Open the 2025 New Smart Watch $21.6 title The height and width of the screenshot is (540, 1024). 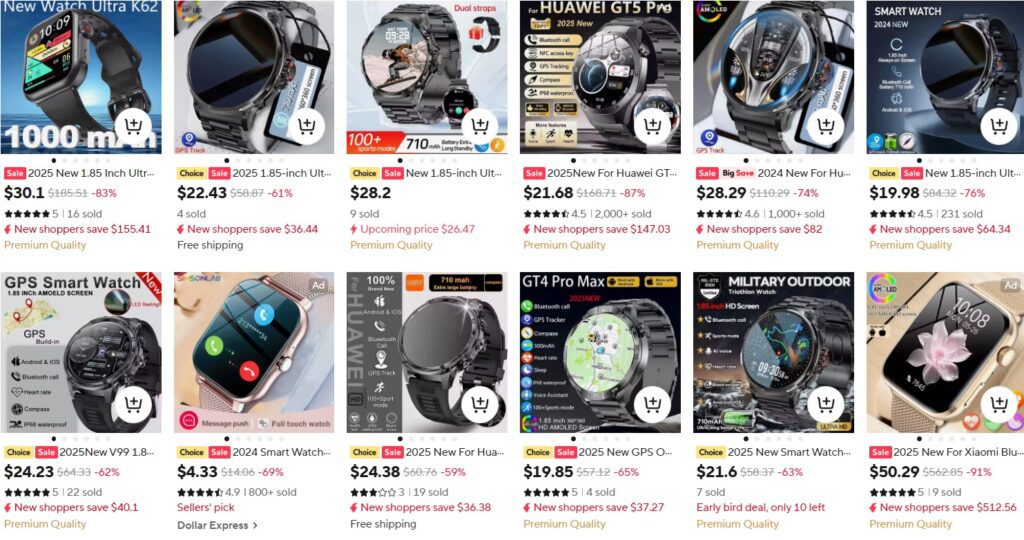(x=789, y=452)
